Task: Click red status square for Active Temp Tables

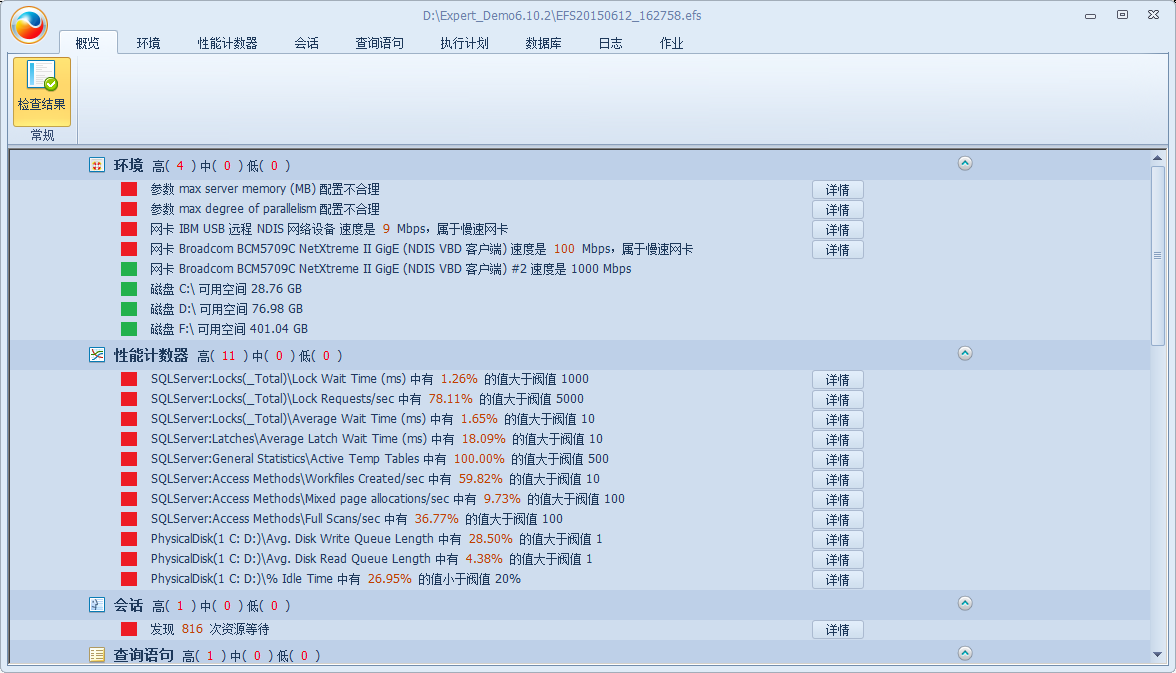Action: tap(129, 459)
